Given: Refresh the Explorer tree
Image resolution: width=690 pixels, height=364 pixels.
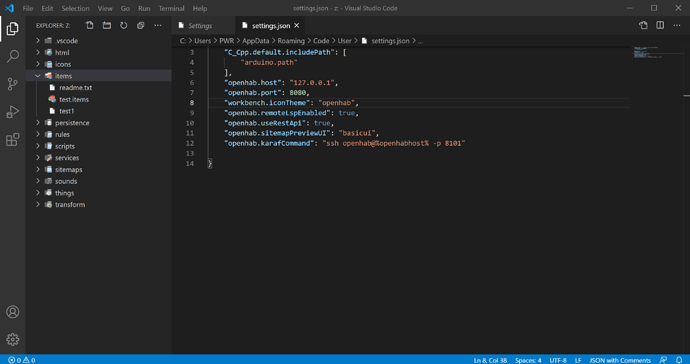Looking at the screenshot, I should [x=124, y=26].
